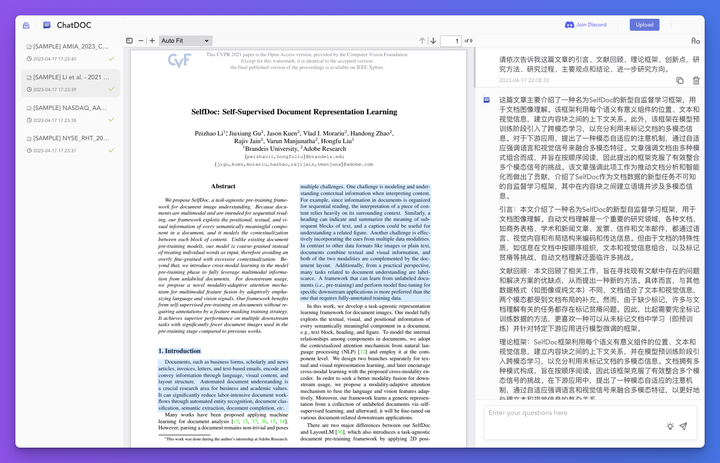Screen dimensions: 720x463
Task: Click the collection box icon beside ChatDOC logo
Action: [26, 25]
